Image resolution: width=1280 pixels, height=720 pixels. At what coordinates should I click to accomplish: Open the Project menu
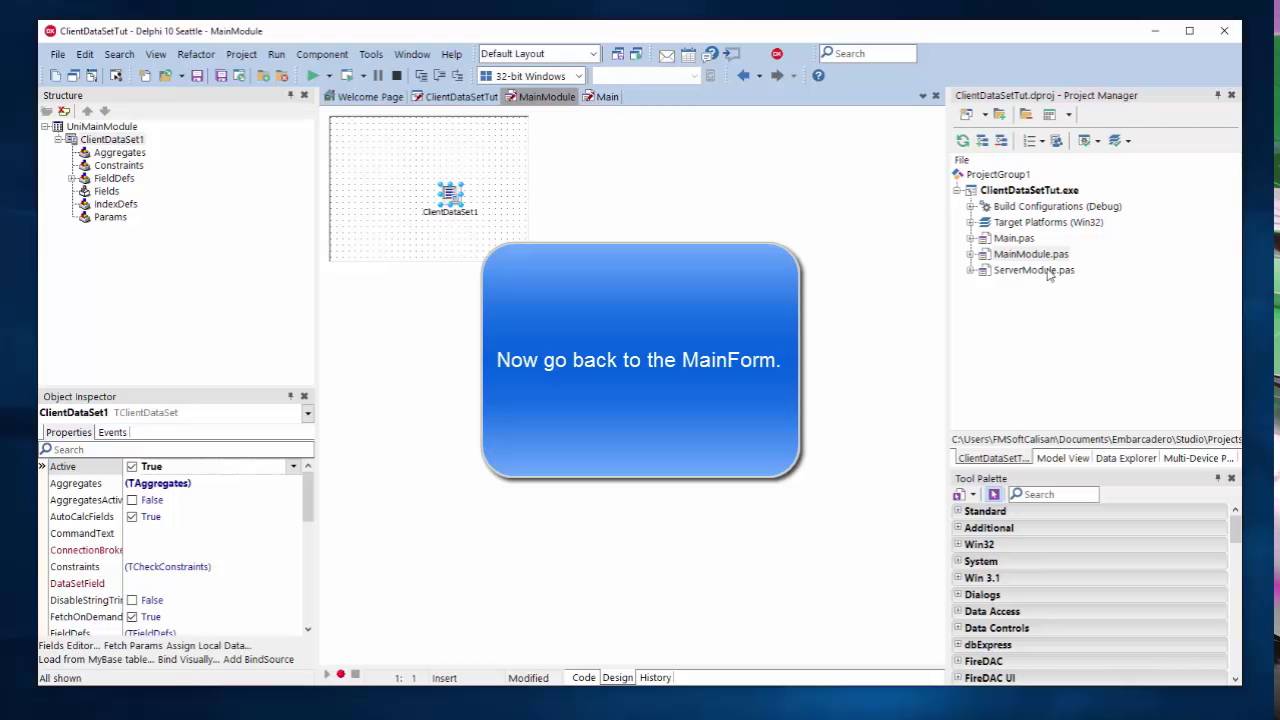tap(241, 54)
